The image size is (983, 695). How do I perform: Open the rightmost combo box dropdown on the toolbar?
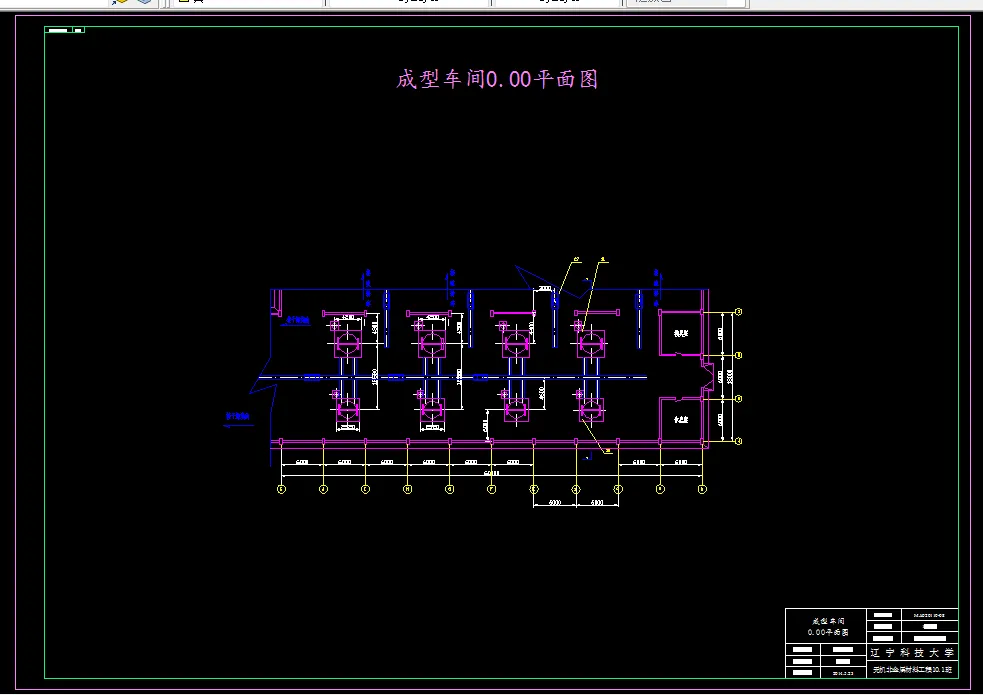pos(733,3)
